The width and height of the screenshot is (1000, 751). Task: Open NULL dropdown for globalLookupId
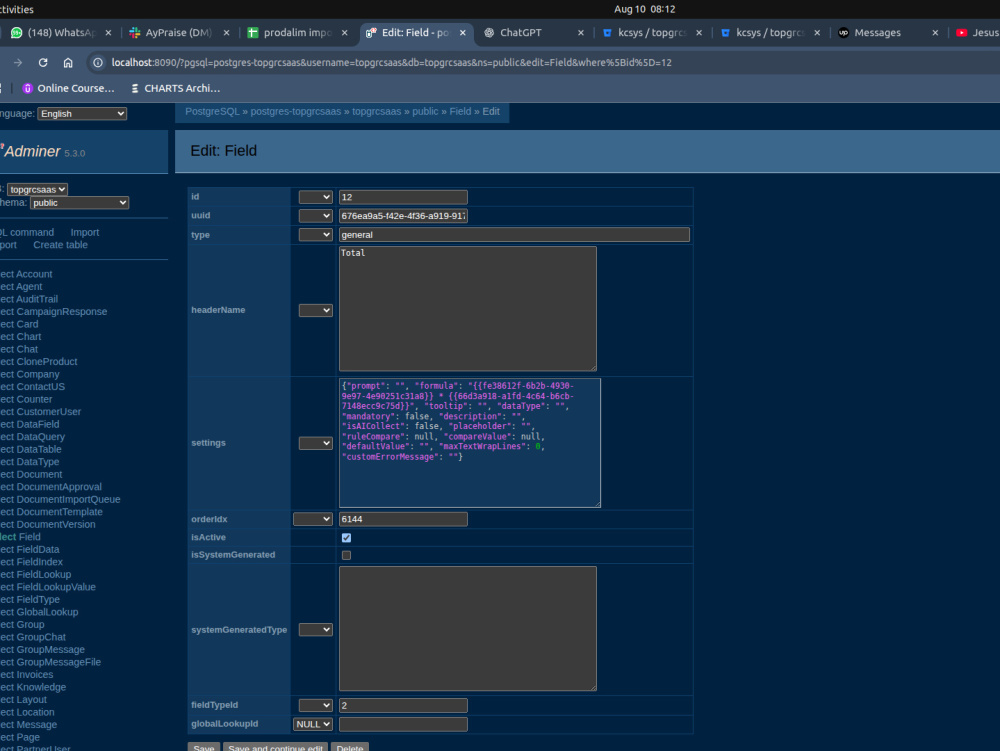click(x=312, y=724)
